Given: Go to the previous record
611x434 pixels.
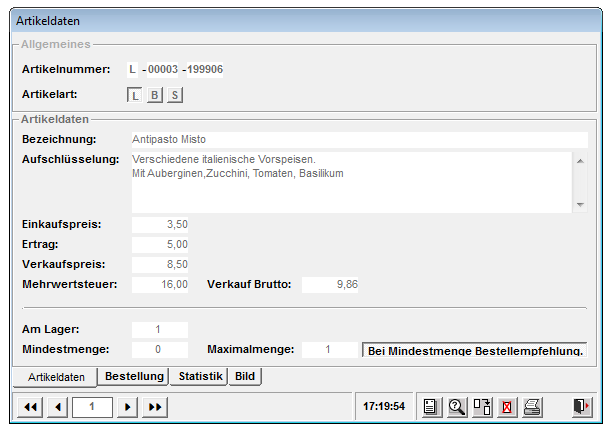Looking at the screenshot, I should [57, 407].
